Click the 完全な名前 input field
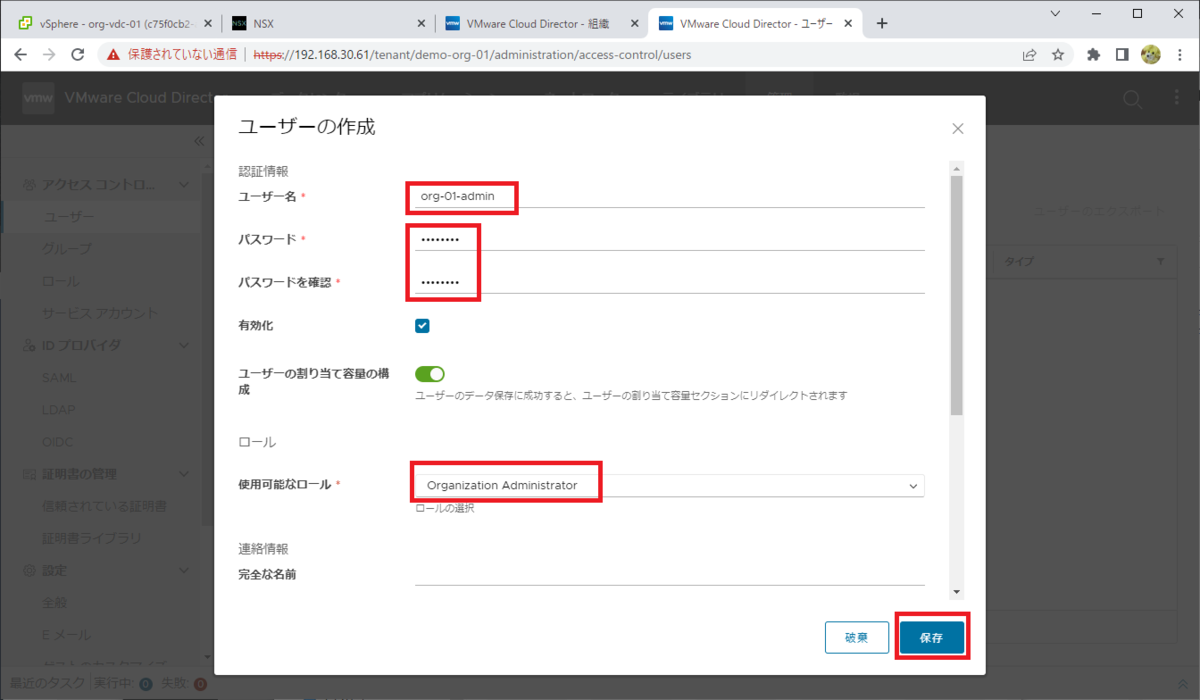Screen dimensions: 1200x700 (669, 574)
